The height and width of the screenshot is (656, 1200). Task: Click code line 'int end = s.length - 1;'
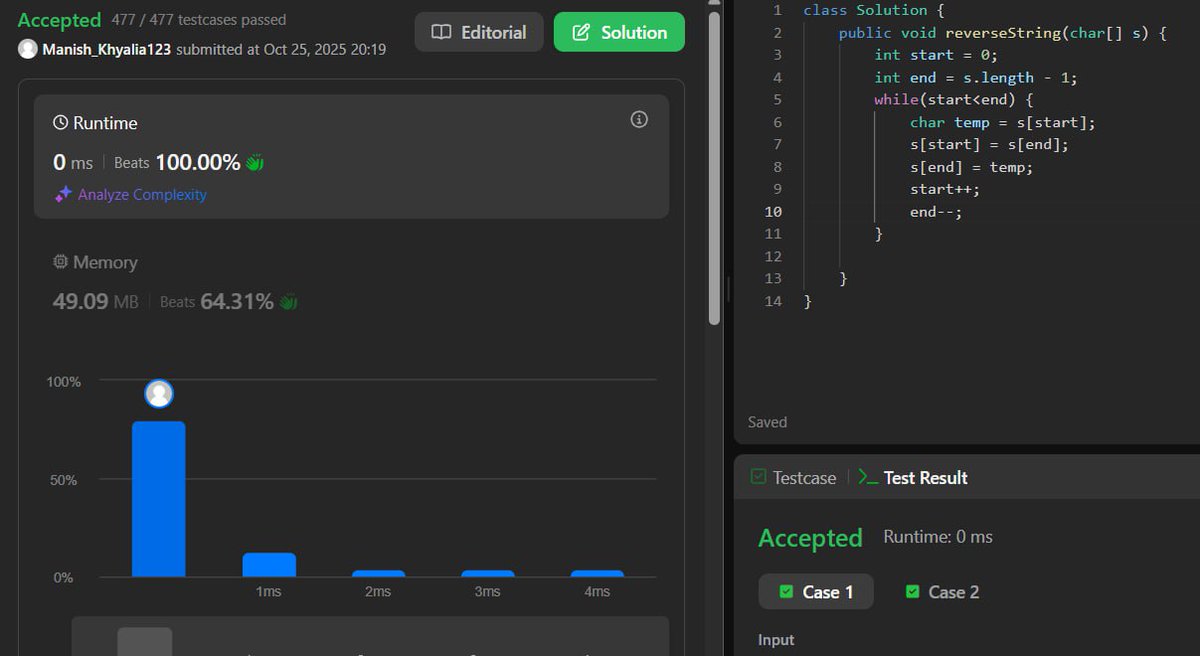pyautogui.click(x=976, y=77)
